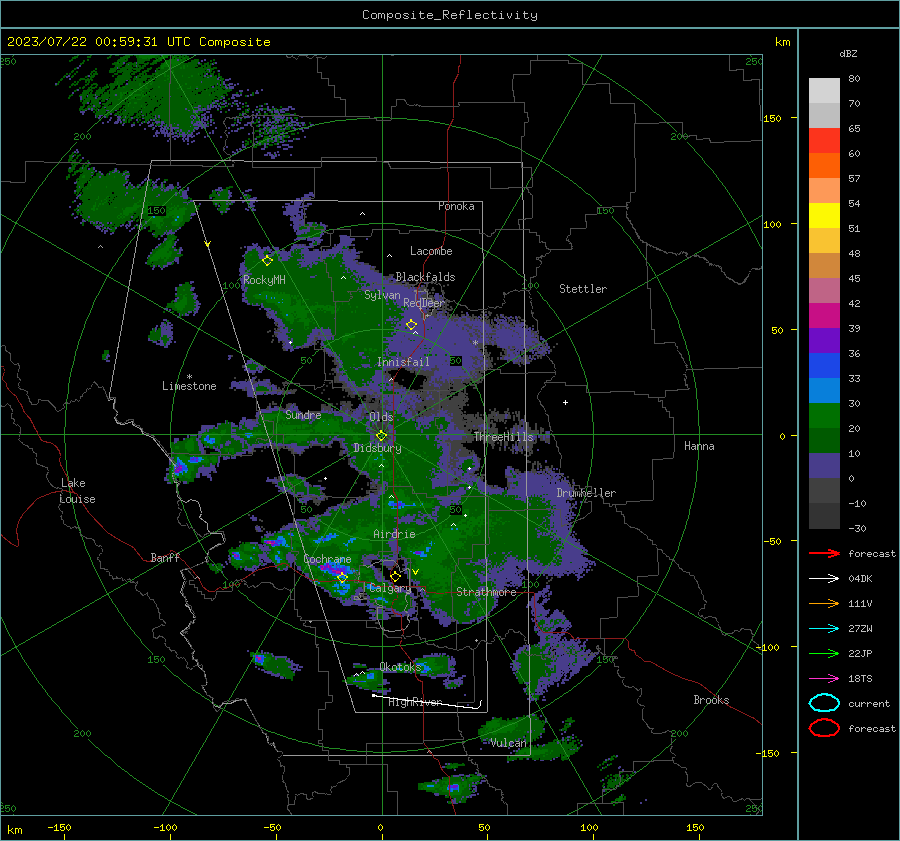The width and height of the screenshot is (900, 841).
Task: Click the Ponoka label on map
Action: pos(456,206)
